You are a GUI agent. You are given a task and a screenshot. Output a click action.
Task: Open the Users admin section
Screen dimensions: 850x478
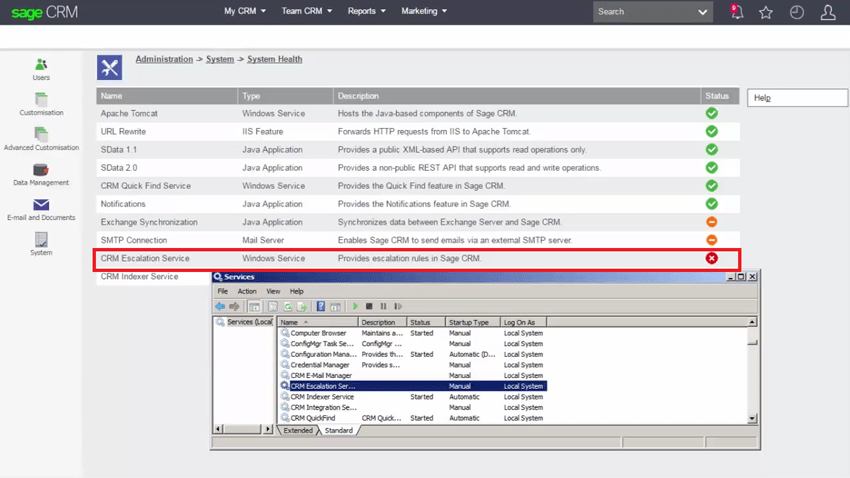click(x=41, y=69)
